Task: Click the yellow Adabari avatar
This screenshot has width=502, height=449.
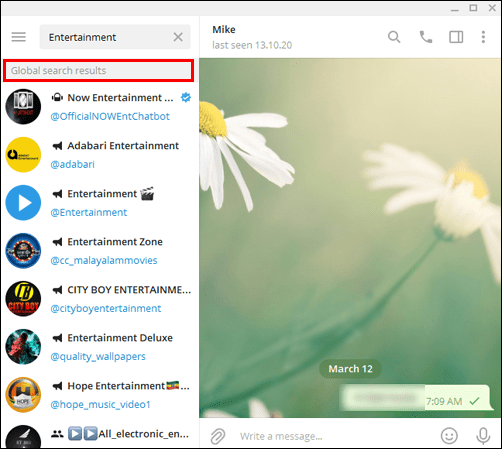Action: tap(23, 155)
